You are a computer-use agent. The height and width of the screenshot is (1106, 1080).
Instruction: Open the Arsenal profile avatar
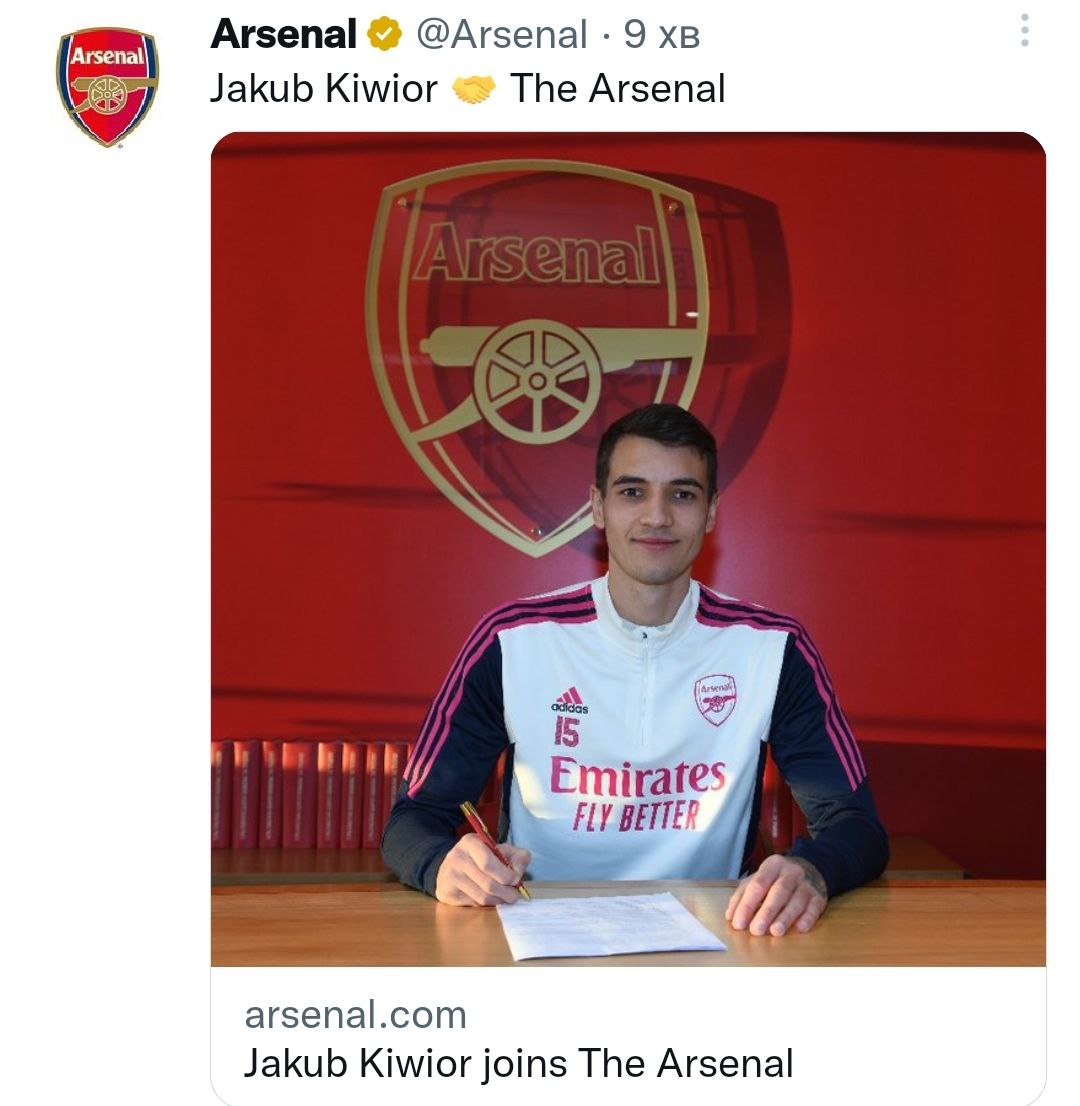pyautogui.click(x=107, y=87)
